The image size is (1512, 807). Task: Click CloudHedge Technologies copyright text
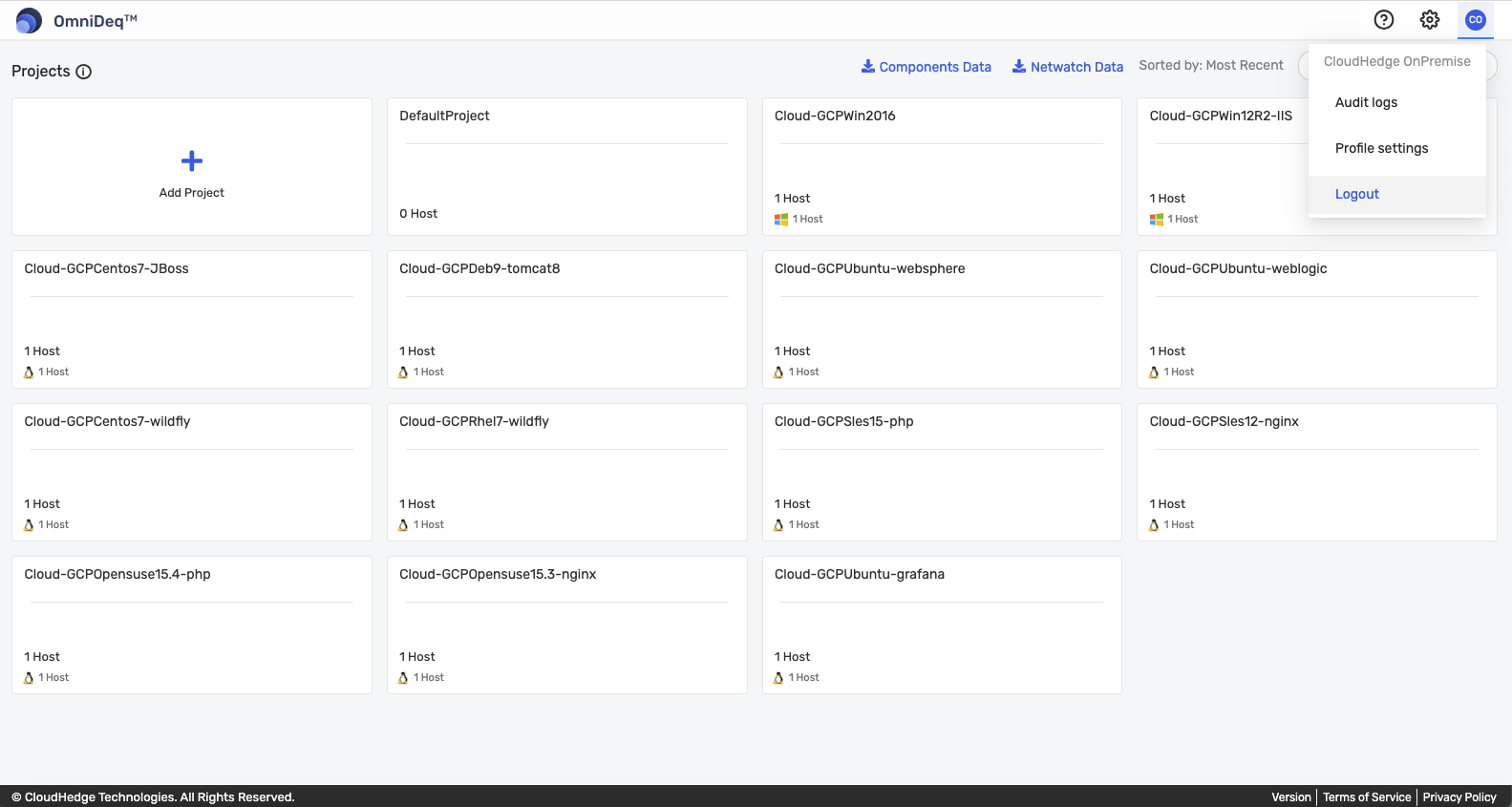pos(153,797)
